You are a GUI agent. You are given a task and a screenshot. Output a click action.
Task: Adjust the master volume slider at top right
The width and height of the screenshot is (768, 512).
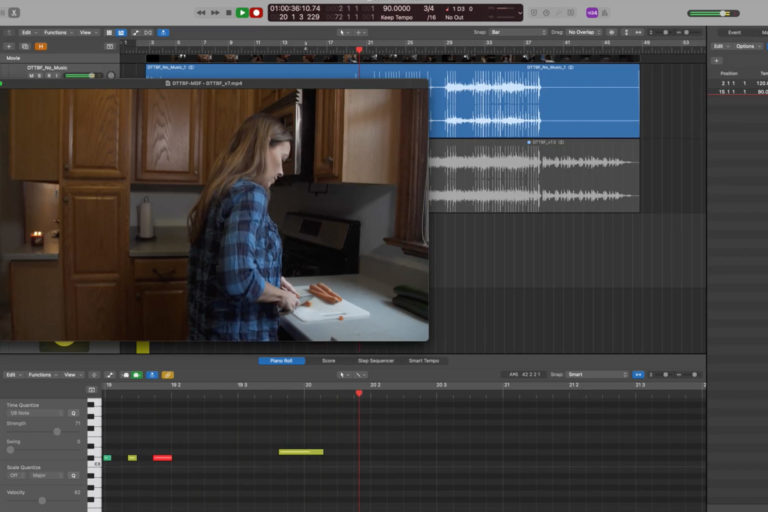(723, 13)
